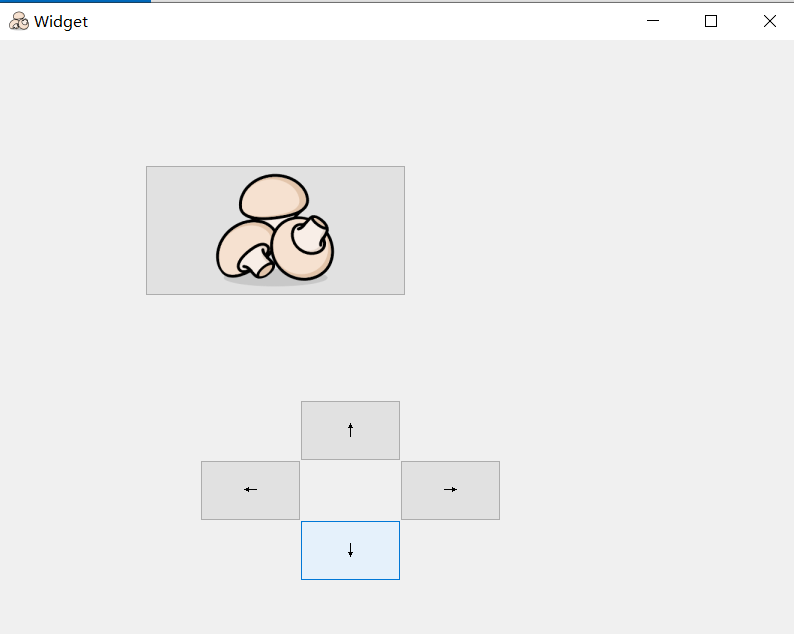Viewport: 794px width, 634px height.
Task: Click the left arrow button
Action: pos(251,490)
